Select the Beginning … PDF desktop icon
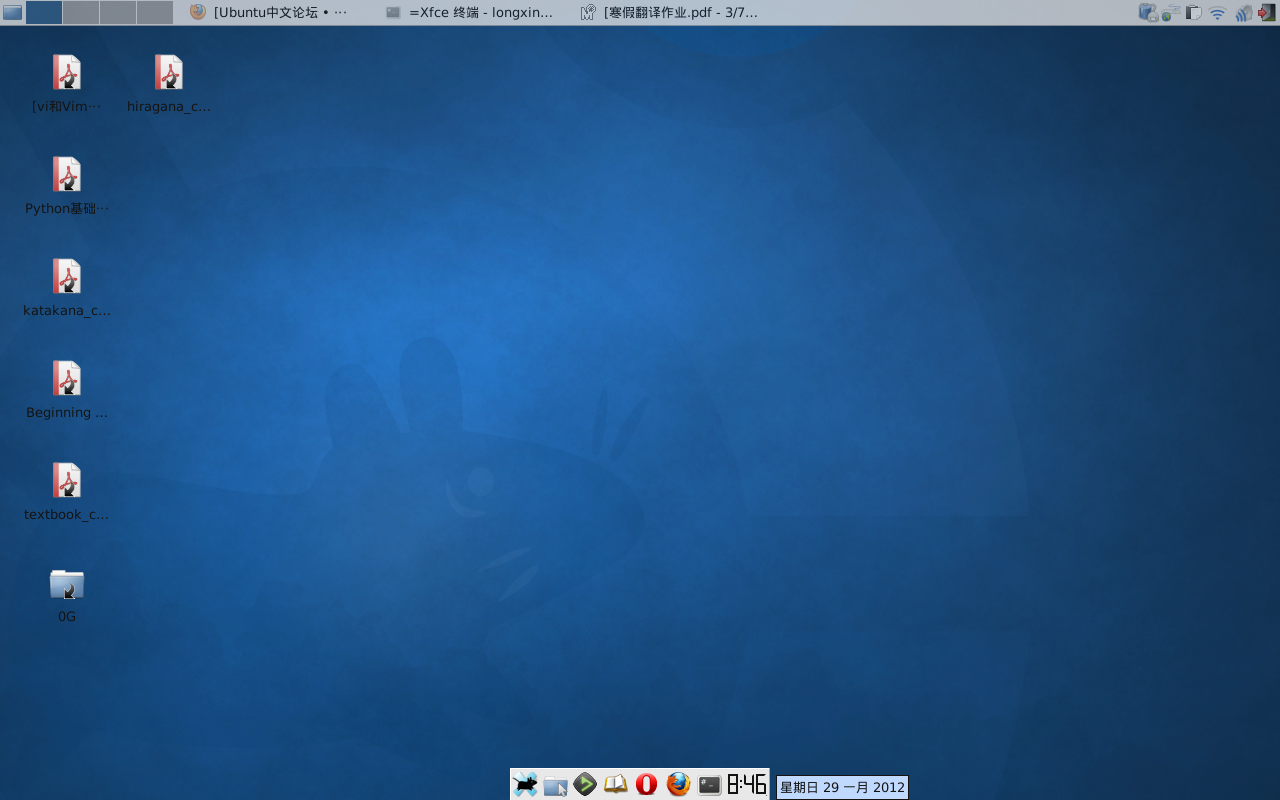Screen dimensions: 1280x800 (67, 390)
